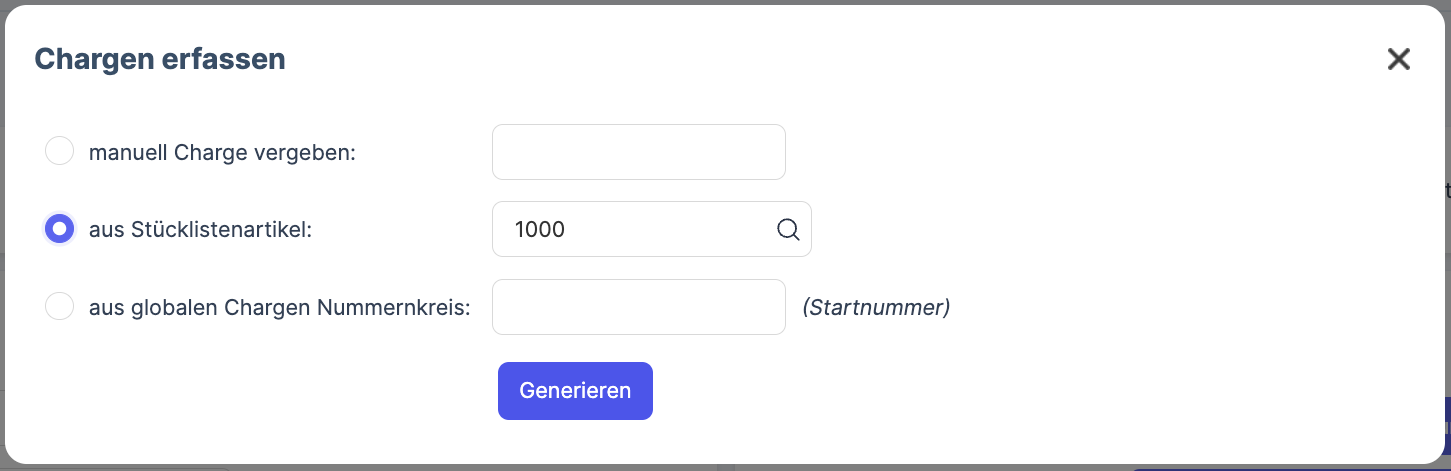The width and height of the screenshot is (1451, 471).
Task: Enable the globalen Chargen Nummernkreis radio option
Action: (60, 307)
